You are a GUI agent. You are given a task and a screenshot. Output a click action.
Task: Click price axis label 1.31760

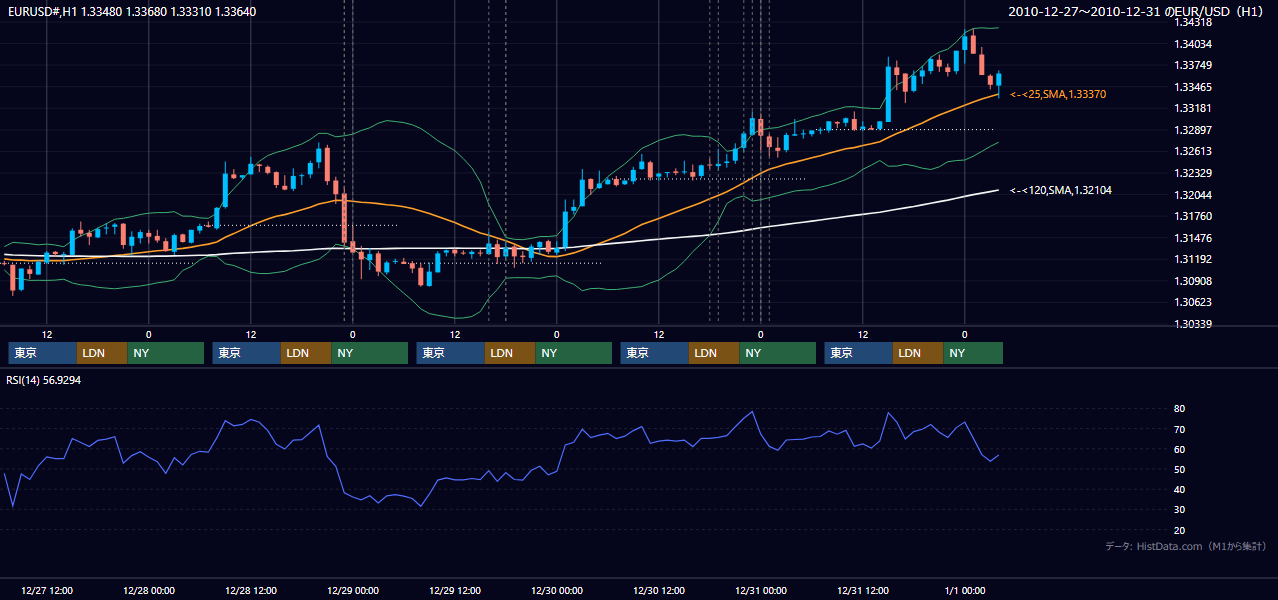pyautogui.click(x=1192, y=216)
